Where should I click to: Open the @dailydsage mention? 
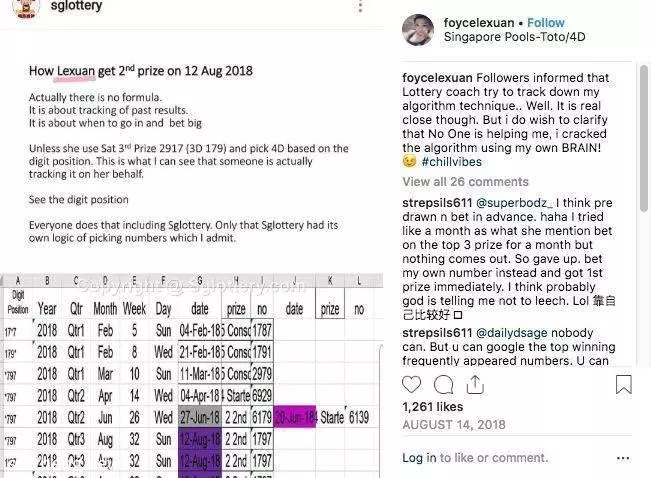coord(512,333)
